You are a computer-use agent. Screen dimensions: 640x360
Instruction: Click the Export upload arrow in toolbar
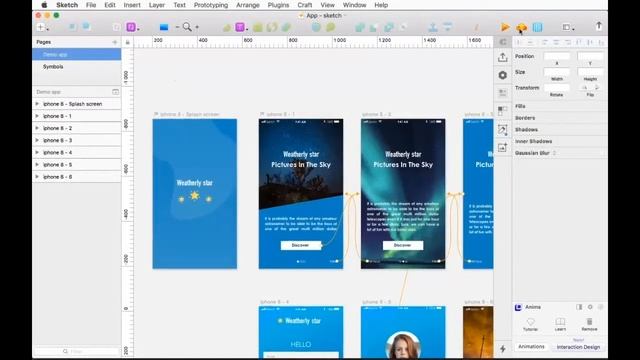599,26
